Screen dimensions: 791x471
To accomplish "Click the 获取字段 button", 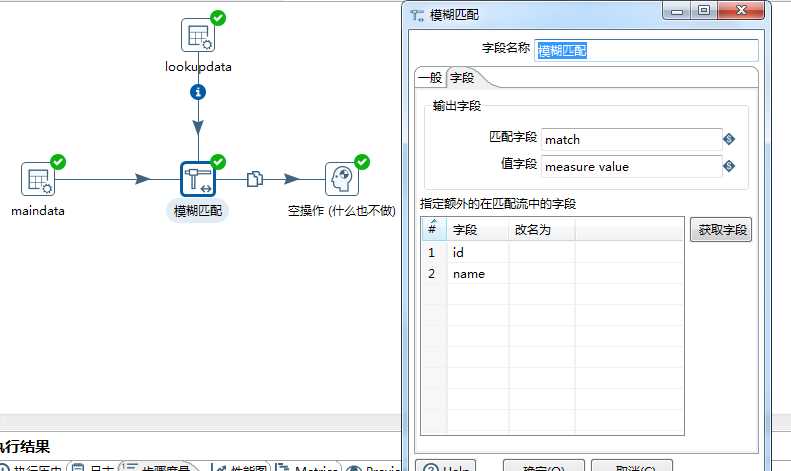I will (x=721, y=229).
